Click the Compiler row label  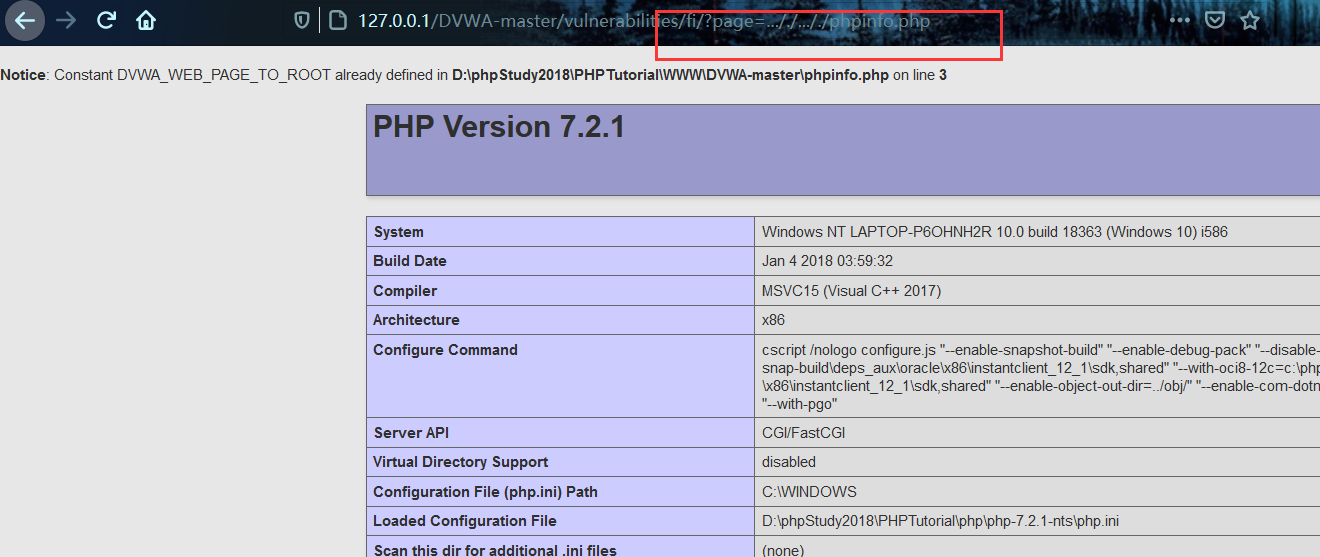[x=405, y=291]
